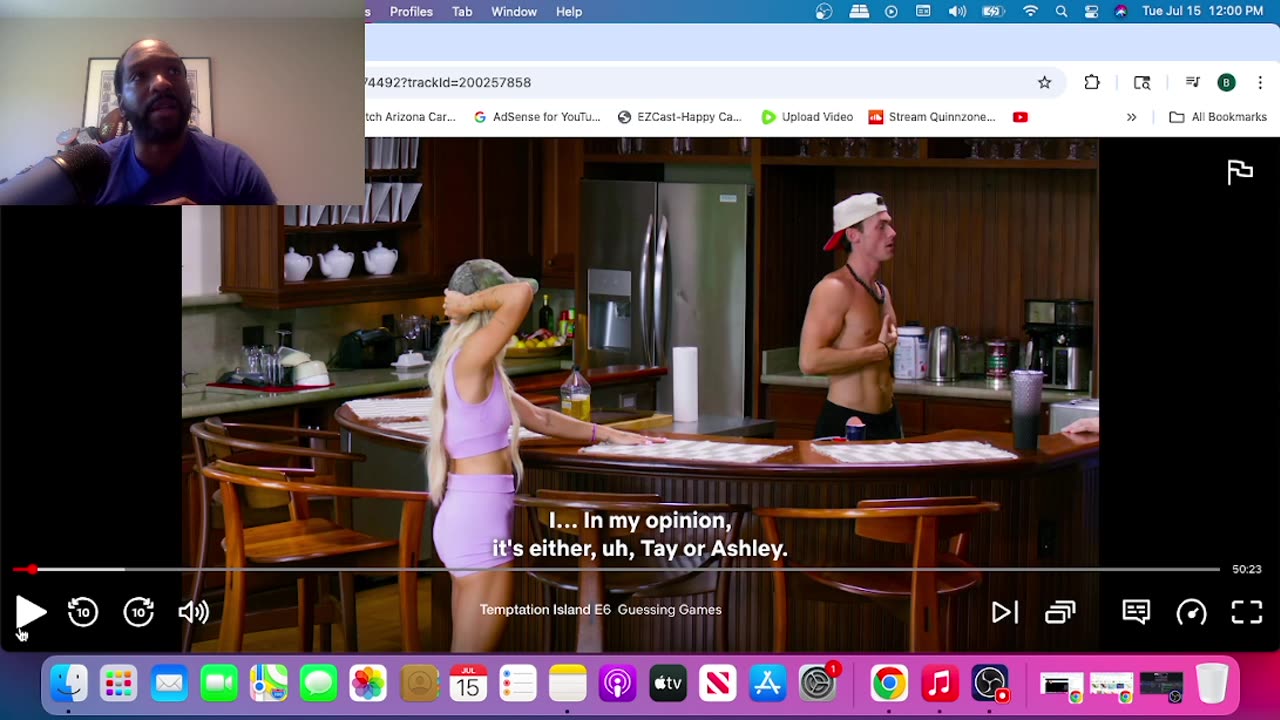Open Contacts from the dock
The height and width of the screenshot is (720, 1280).
tap(419, 684)
